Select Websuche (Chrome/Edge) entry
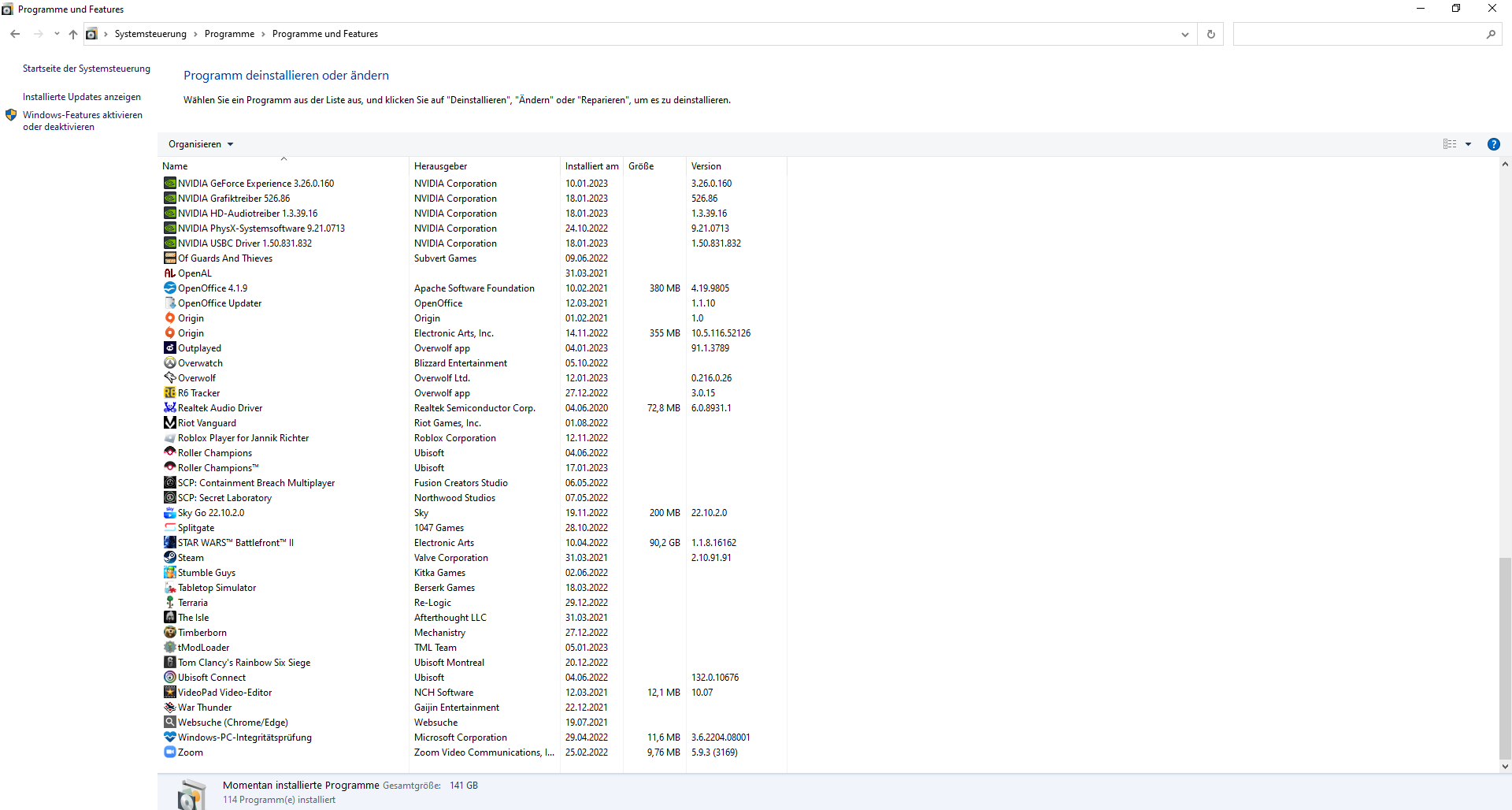The width and height of the screenshot is (1512, 810). click(473, 722)
